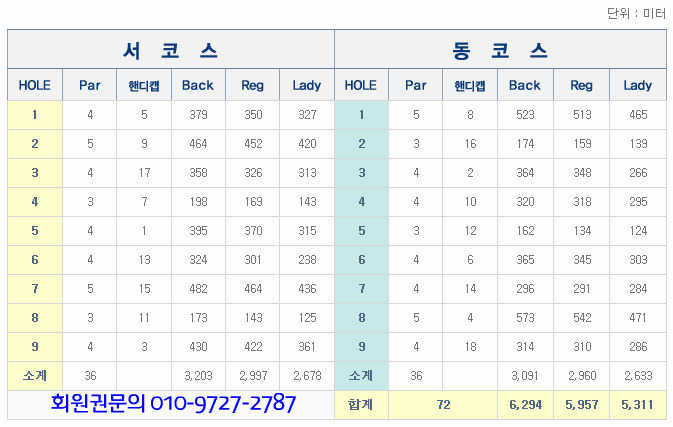Click the 동 코 스 course title header

pos(500,51)
